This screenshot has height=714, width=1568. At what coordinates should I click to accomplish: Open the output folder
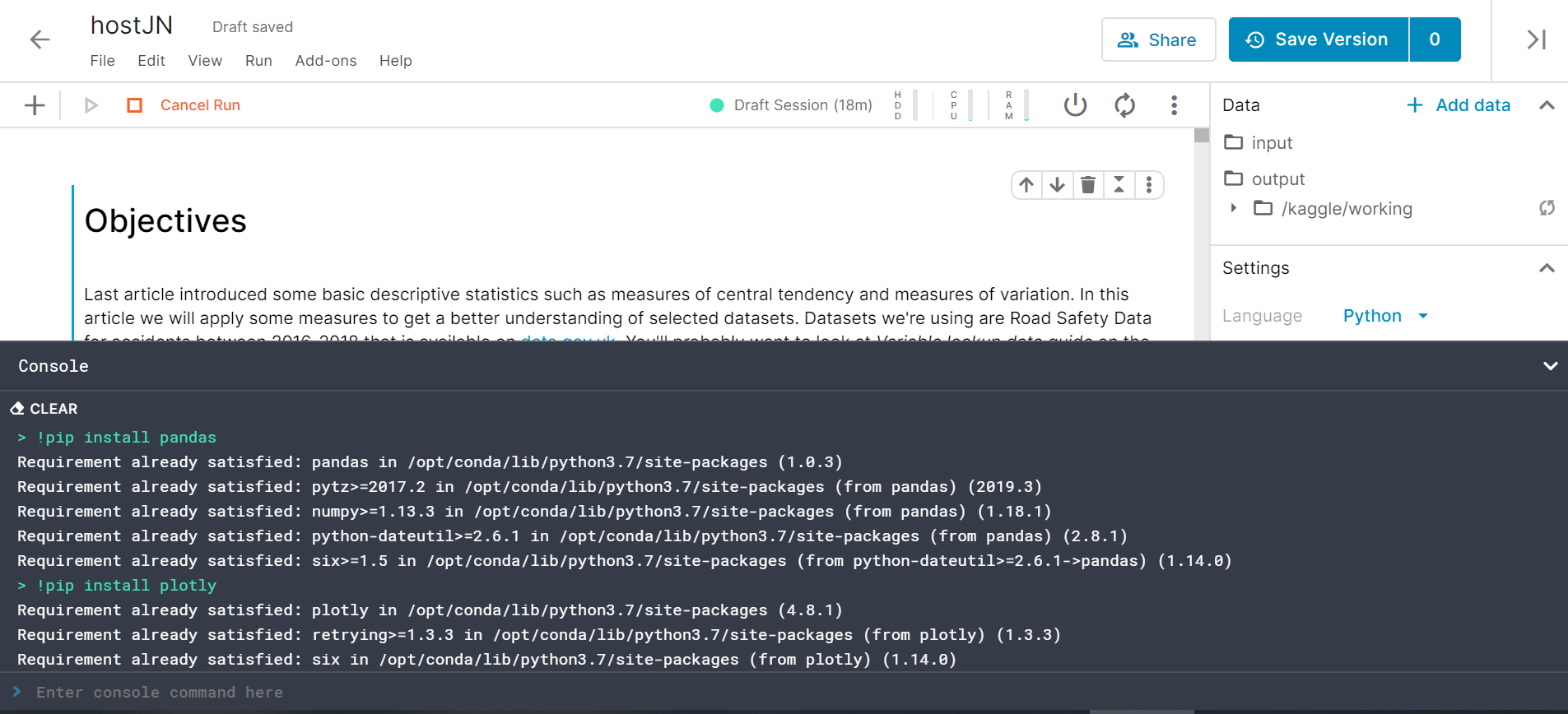tap(1263, 179)
